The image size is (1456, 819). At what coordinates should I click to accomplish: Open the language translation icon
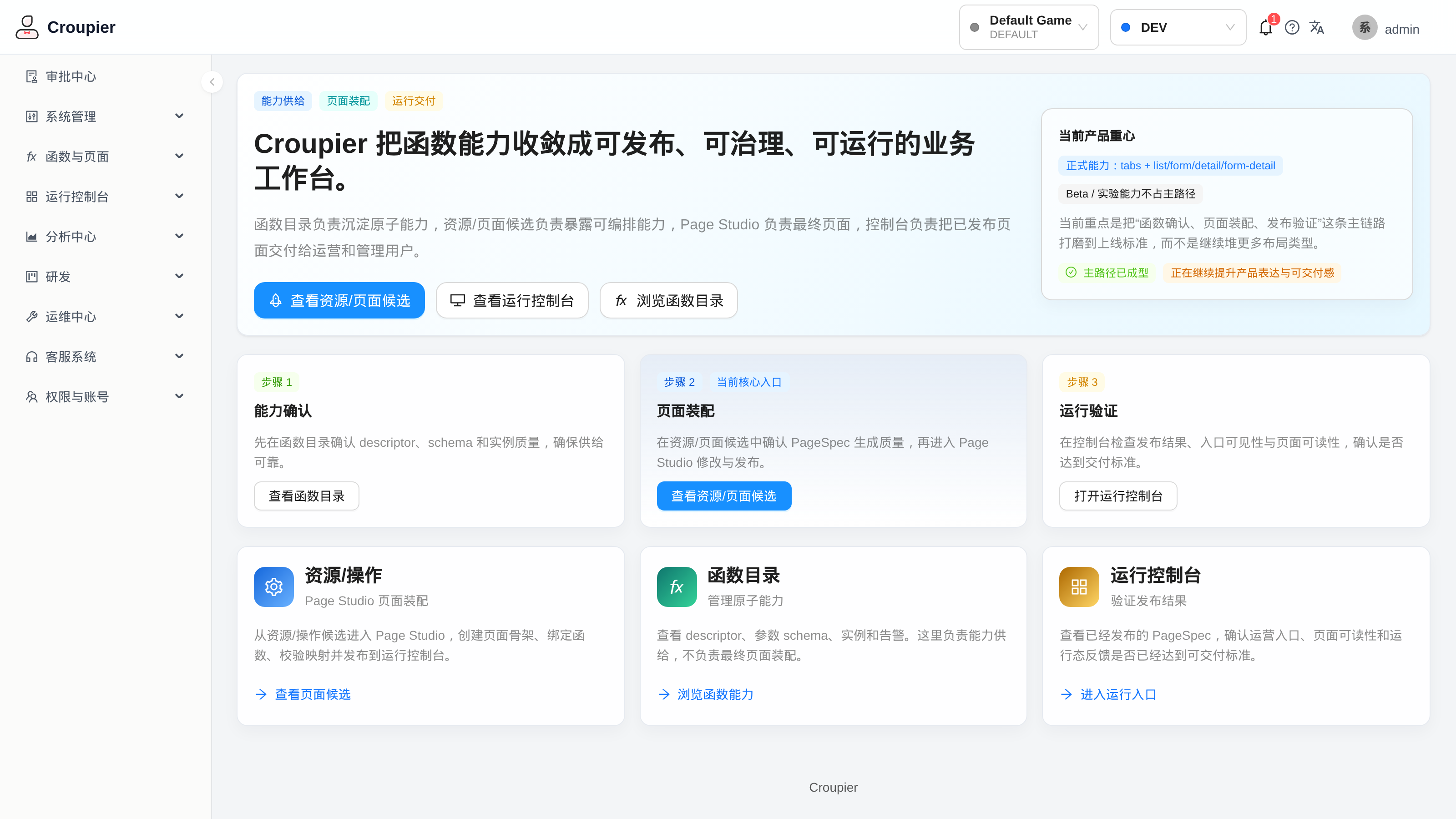(1316, 27)
